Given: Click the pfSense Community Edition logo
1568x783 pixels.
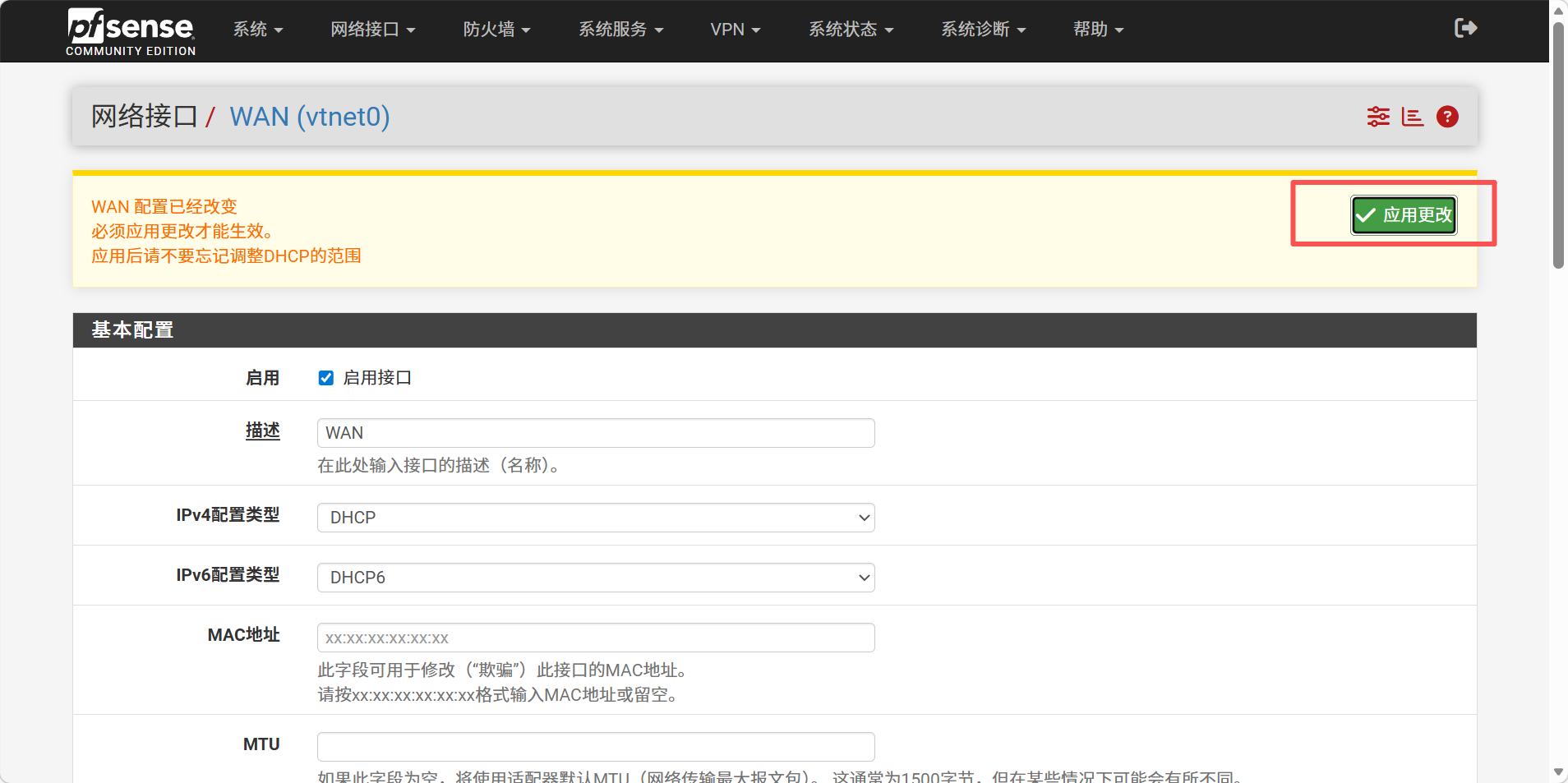Looking at the screenshot, I should (131, 31).
